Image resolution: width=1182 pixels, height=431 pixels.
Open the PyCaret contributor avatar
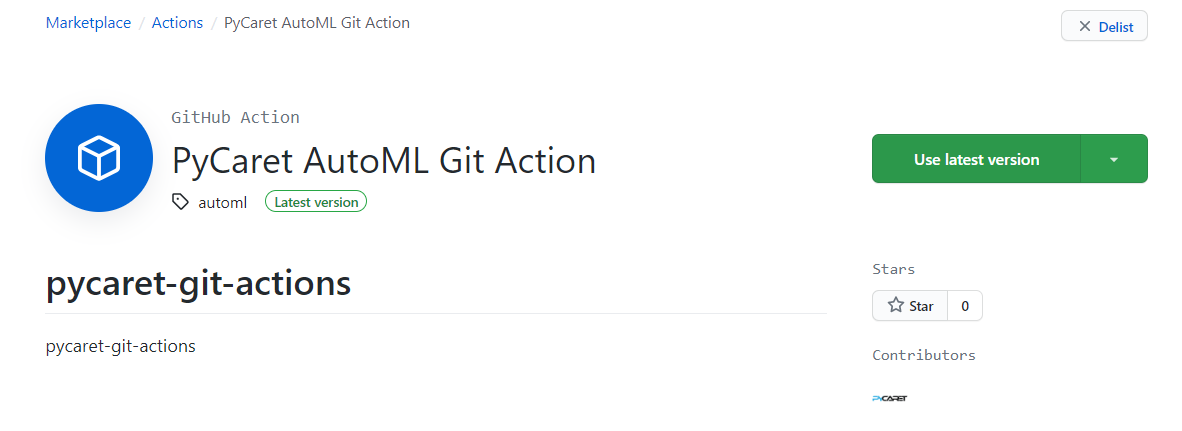(889, 398)
